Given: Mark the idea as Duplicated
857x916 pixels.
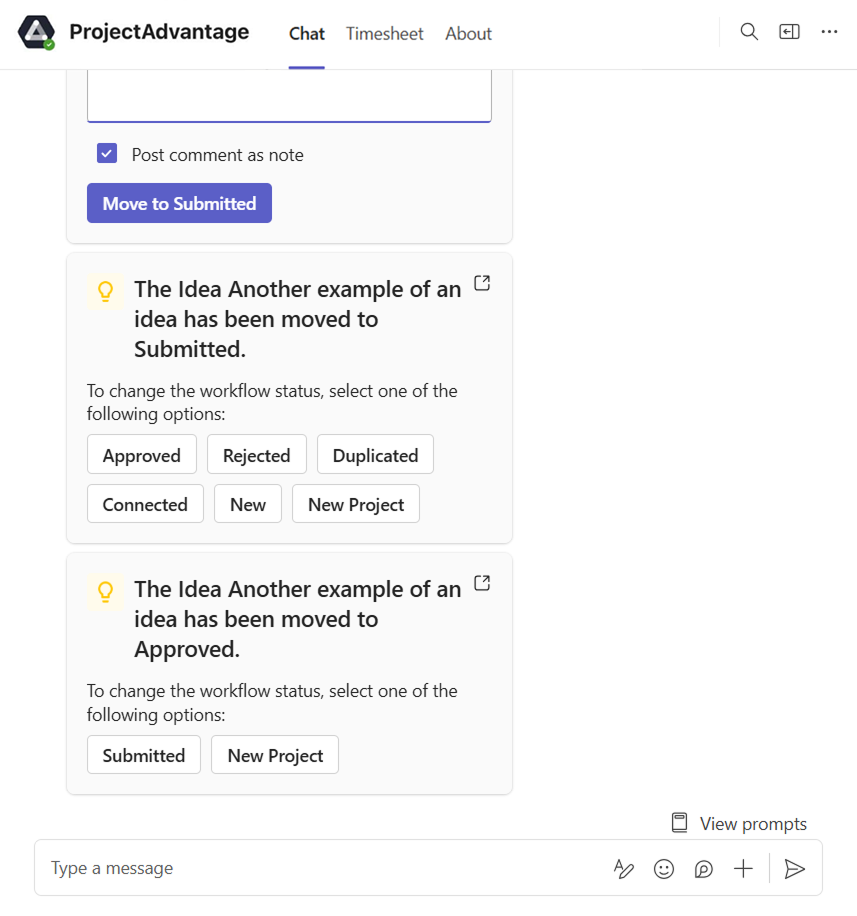Looking at the screenshot, I should click(375, 455).
